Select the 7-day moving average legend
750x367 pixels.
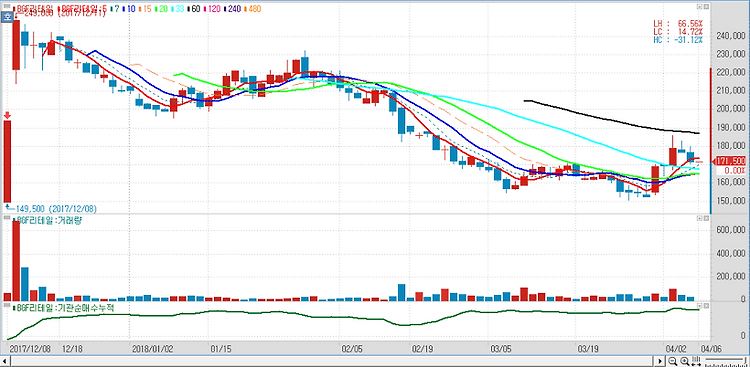coord(115,9)
